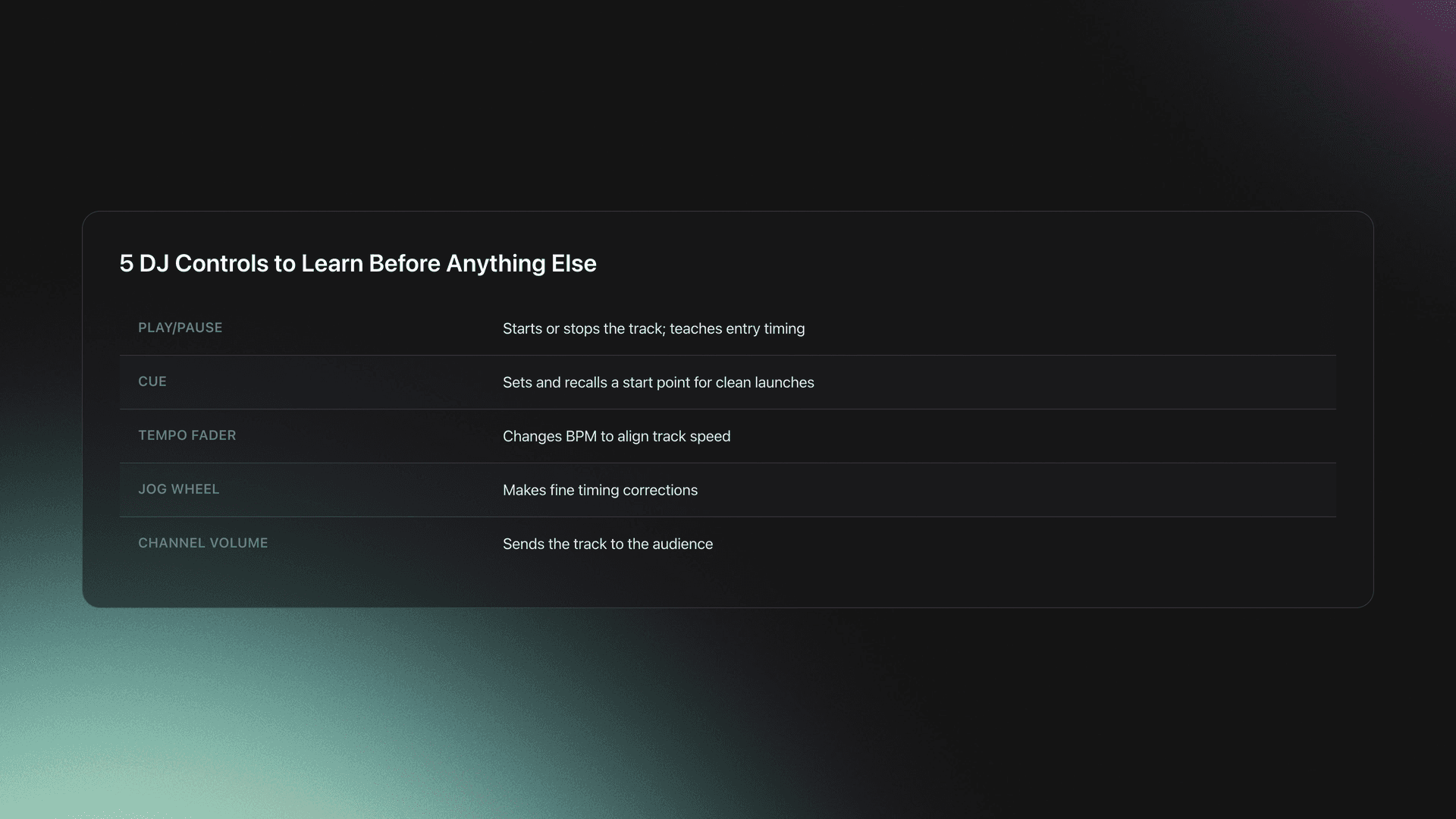Click the word 'BPM' in Tempo Fader description
This screenshot has width=1456, height=819.
point(581,436)
